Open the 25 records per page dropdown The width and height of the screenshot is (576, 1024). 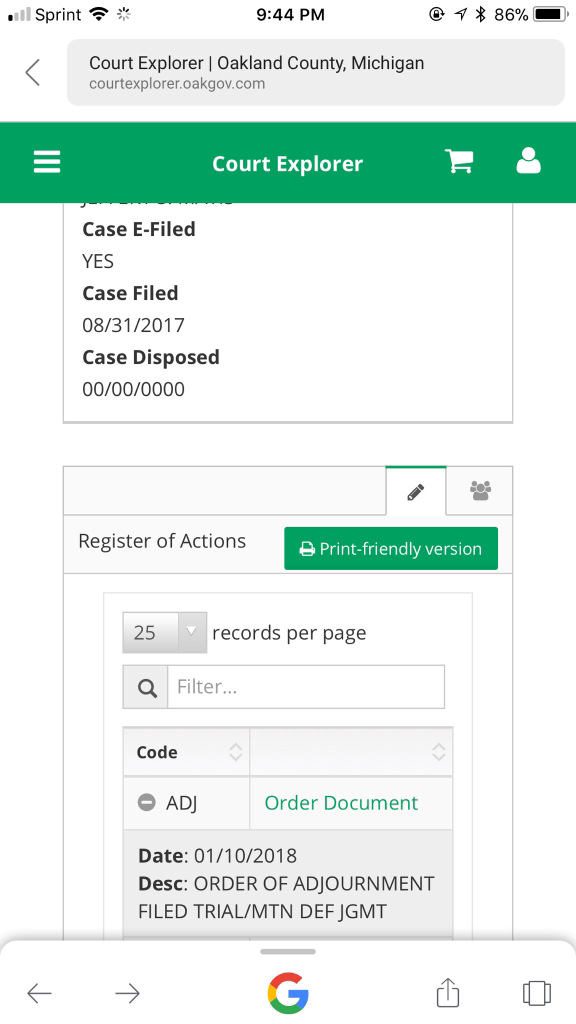165,632
